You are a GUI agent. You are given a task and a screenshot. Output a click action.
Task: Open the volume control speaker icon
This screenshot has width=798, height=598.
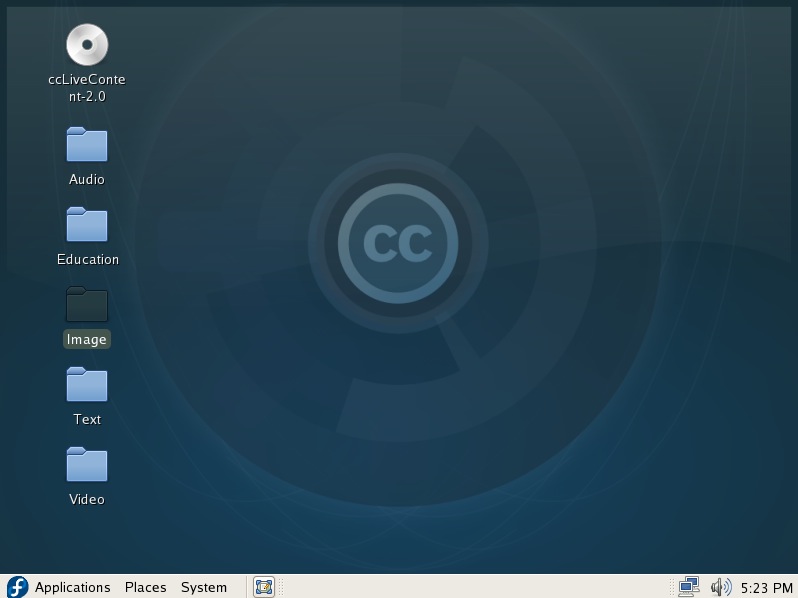[721, 587]
